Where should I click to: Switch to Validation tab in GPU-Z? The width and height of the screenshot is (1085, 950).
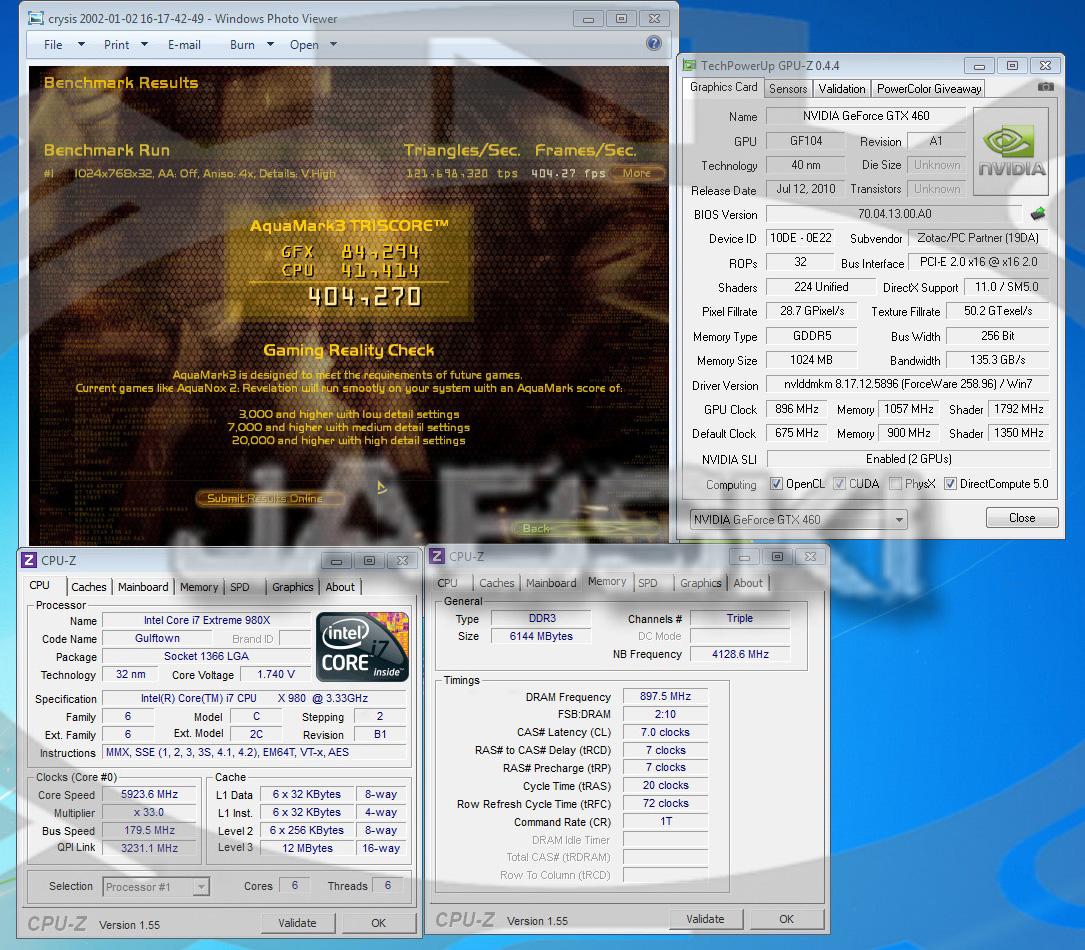[841, 89]
